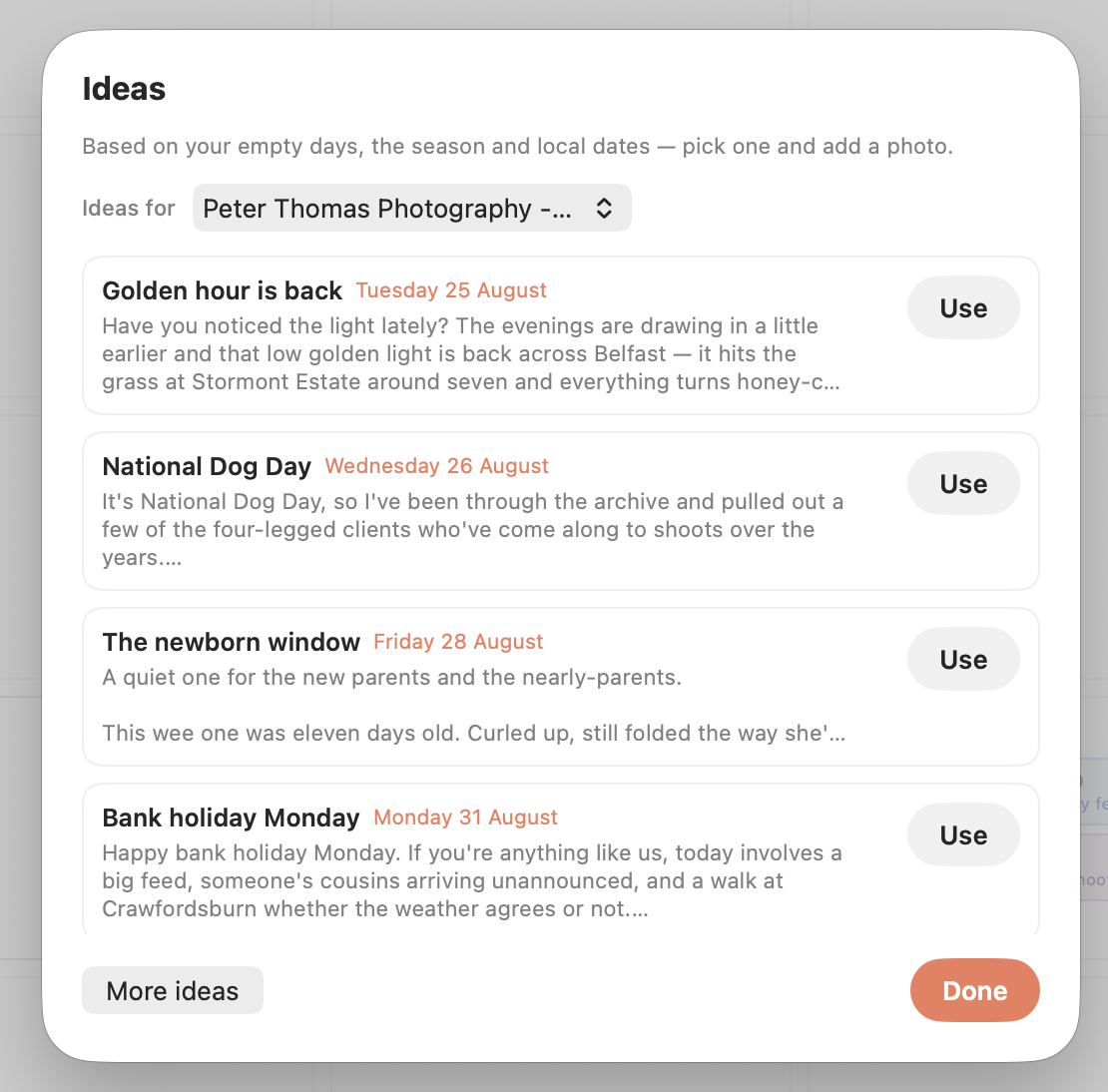Select the Bank holiday Monday title

coord(231,818)
